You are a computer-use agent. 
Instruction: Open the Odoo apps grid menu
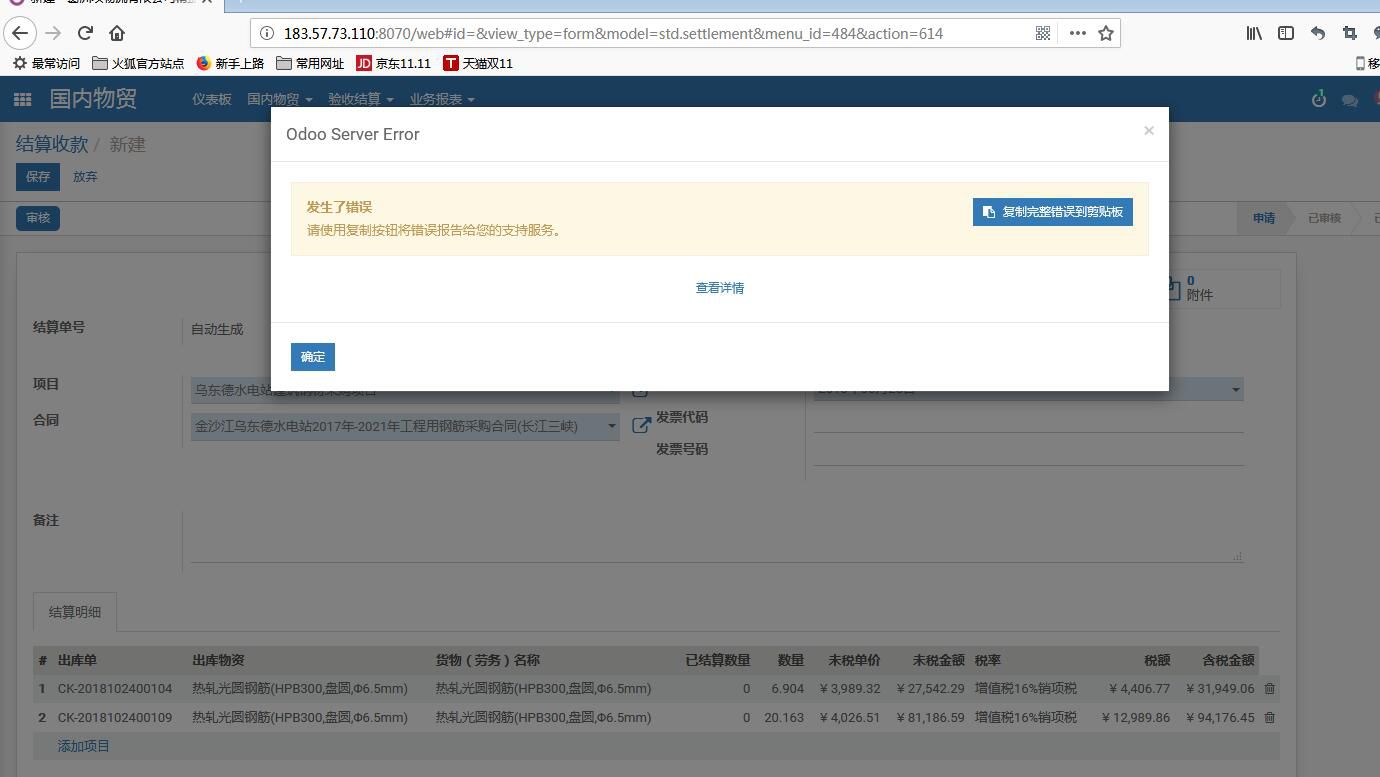pos(22,99)
